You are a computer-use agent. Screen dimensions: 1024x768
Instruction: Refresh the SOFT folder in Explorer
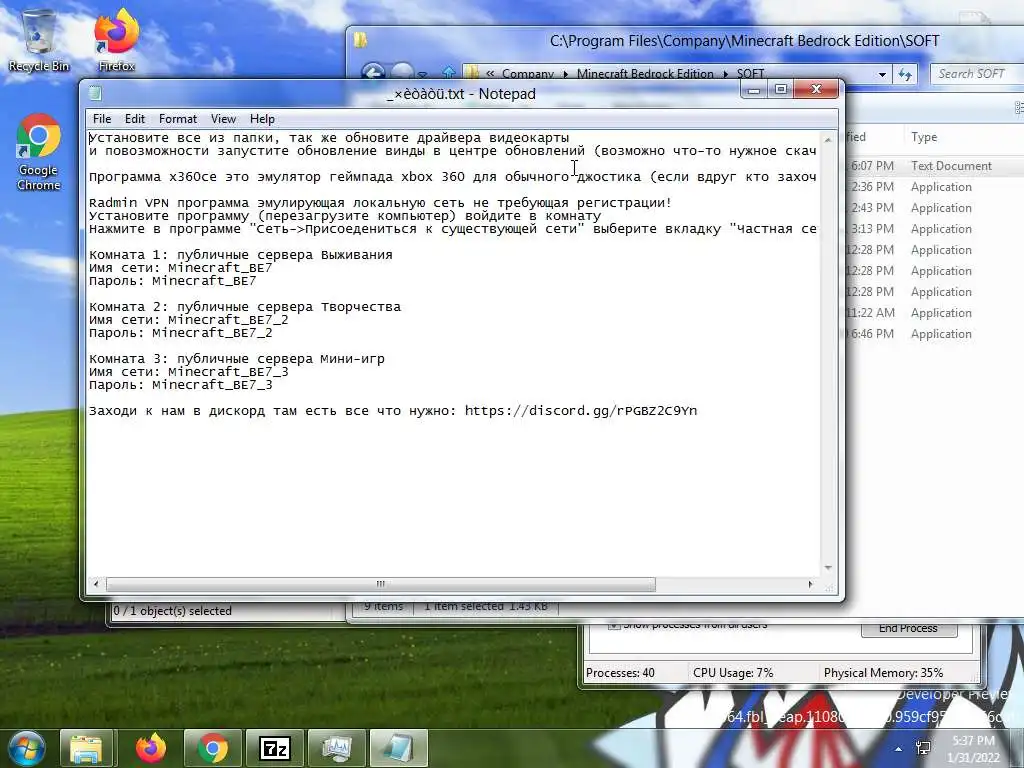click(905, 74)
